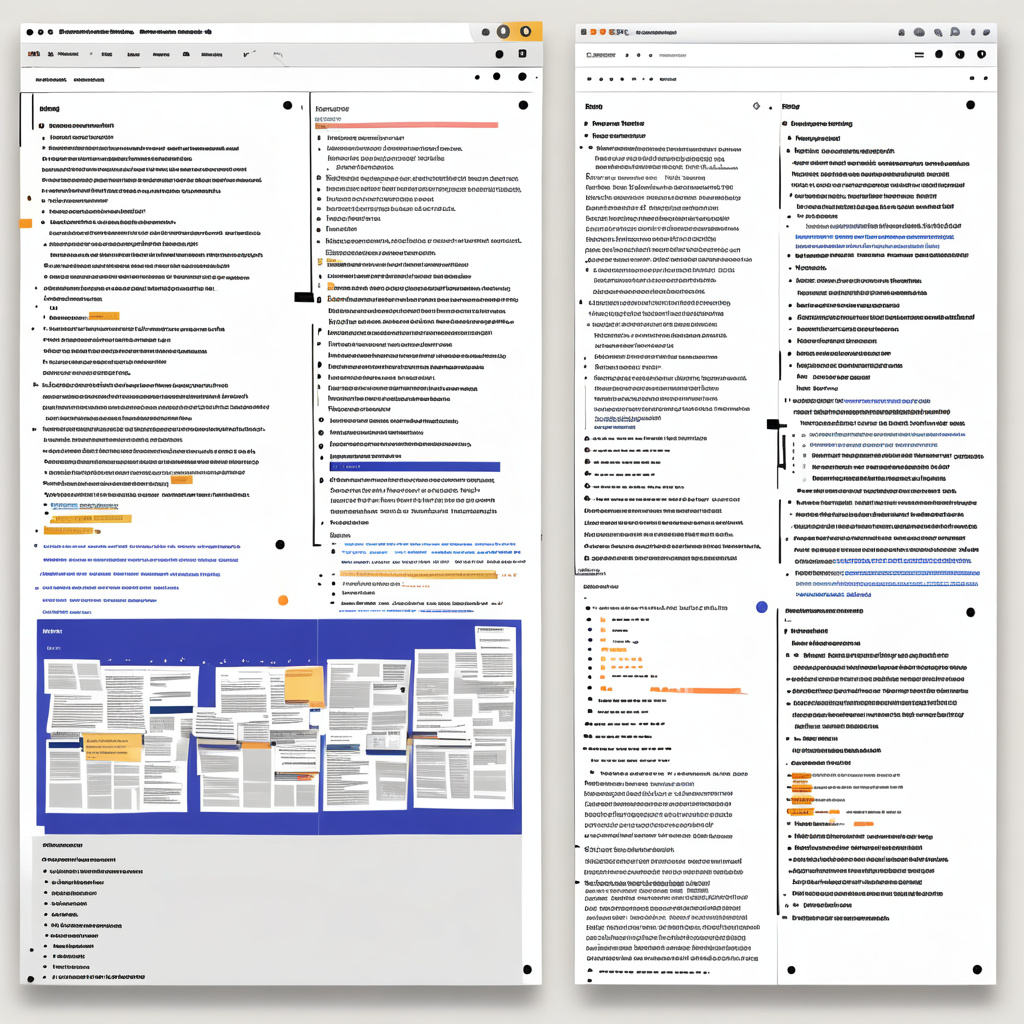Screen dimensions: 1024x1024
Task: Click the rounded square icon in the left window toolbar
Action: point(522,54)
